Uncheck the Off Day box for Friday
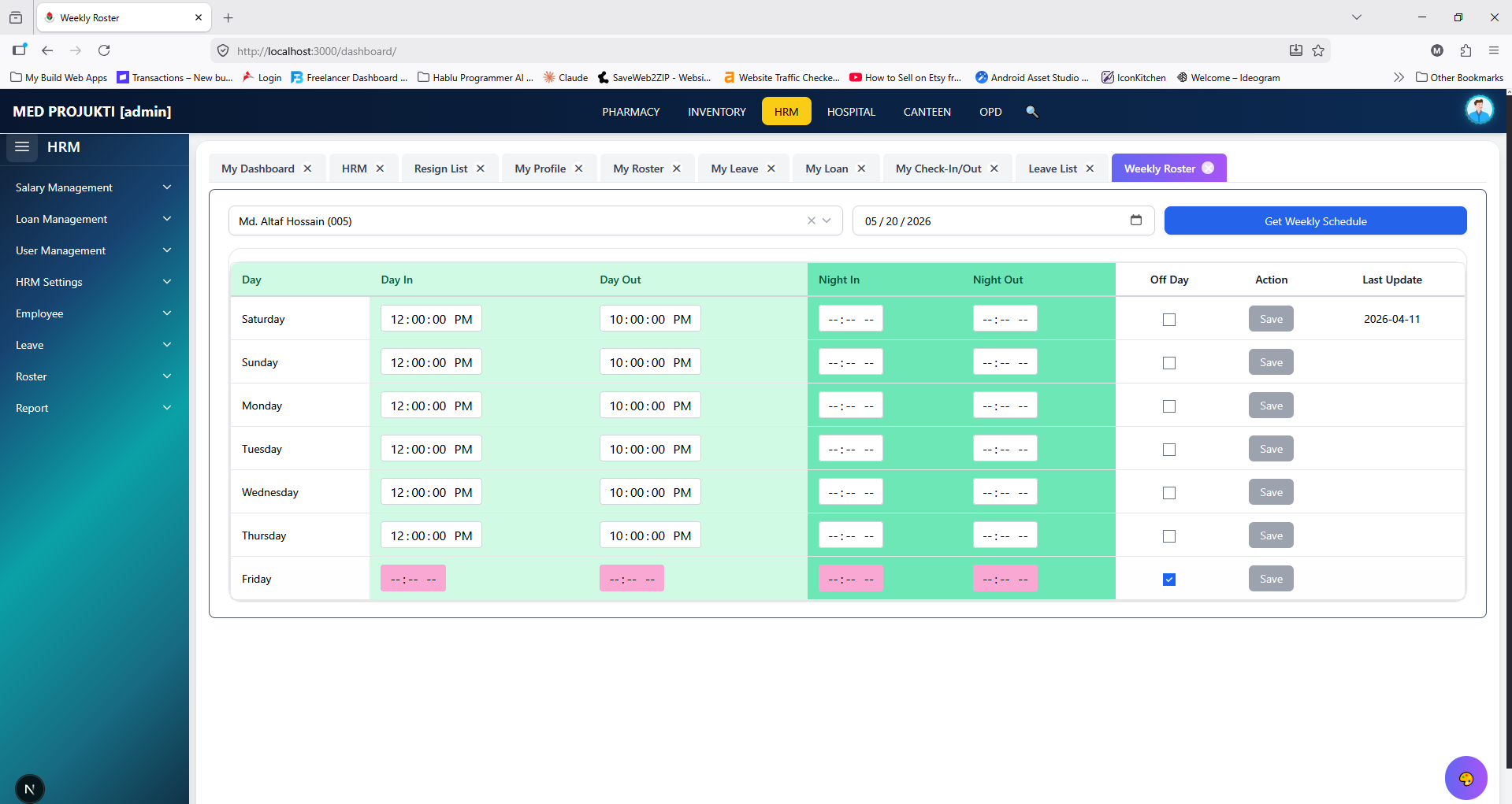 pos(1169,580)
